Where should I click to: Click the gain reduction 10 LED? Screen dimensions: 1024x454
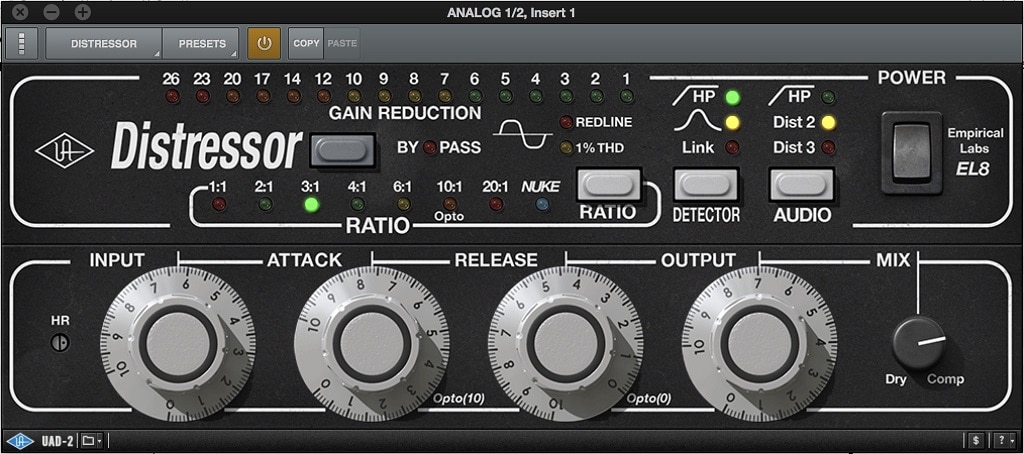point(353,97)
